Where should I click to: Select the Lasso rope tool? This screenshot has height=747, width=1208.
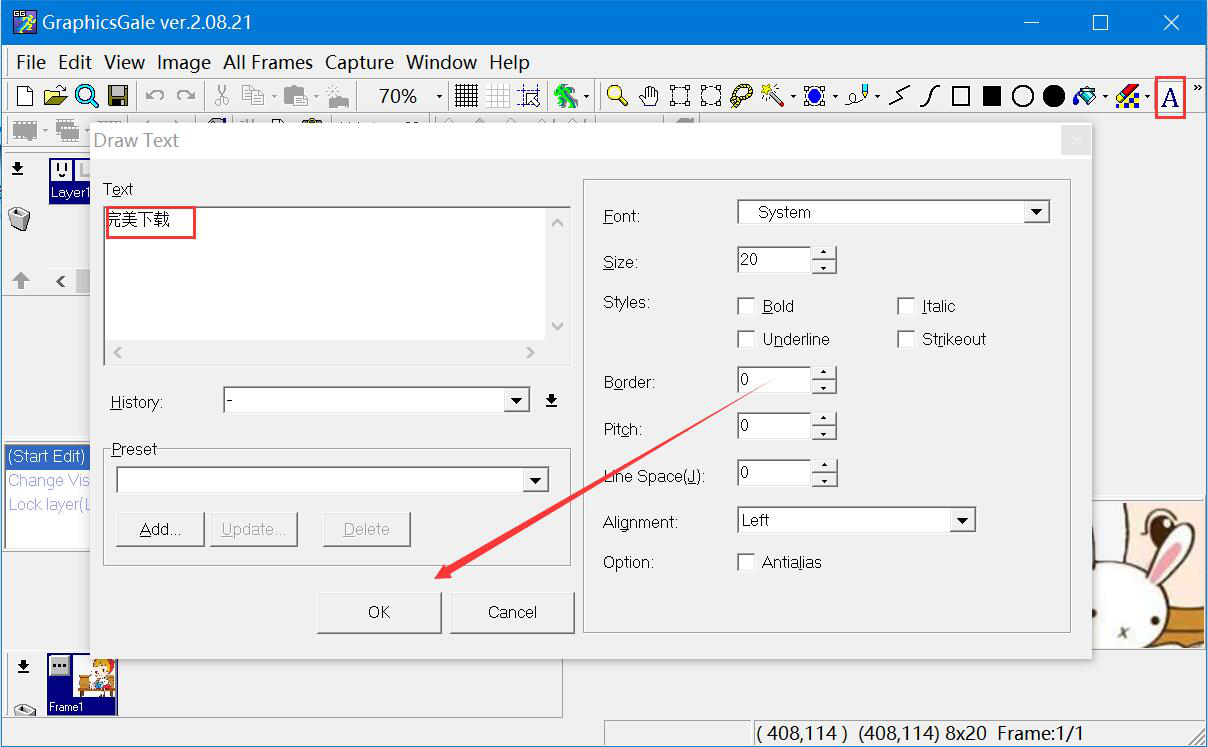(x=742, y=96)
